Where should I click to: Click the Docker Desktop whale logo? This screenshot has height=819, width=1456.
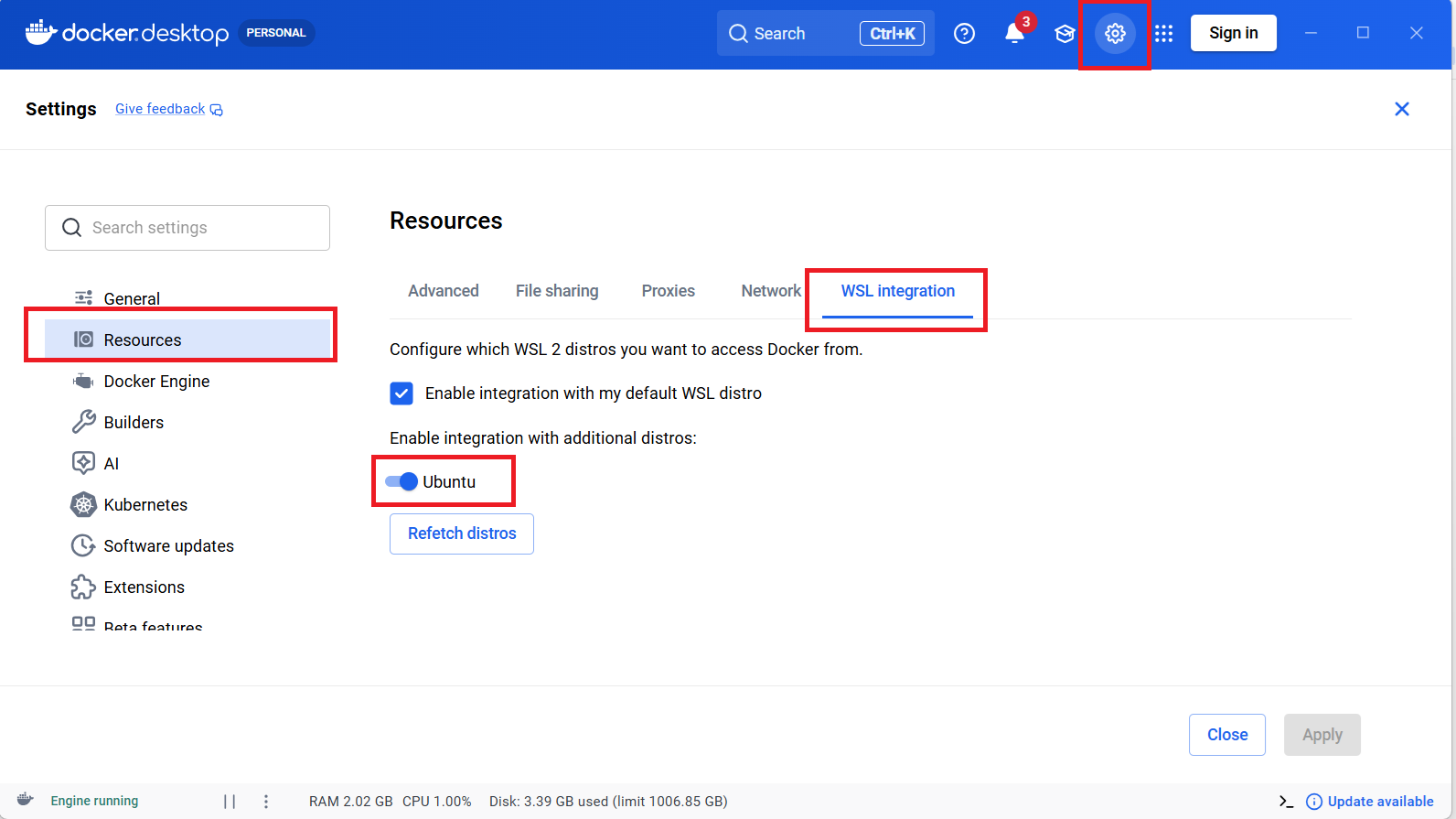40,33
